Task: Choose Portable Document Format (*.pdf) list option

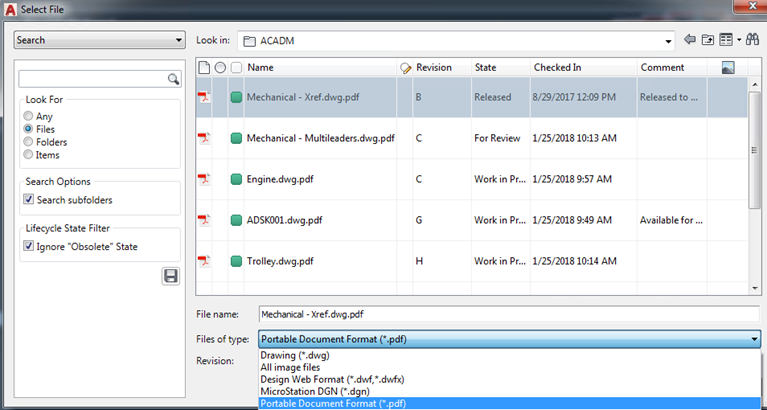Action: pos(509,404)
